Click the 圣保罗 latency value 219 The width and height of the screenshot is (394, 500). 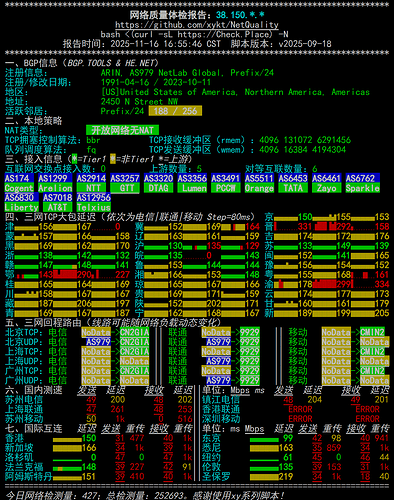pos(286,477)
